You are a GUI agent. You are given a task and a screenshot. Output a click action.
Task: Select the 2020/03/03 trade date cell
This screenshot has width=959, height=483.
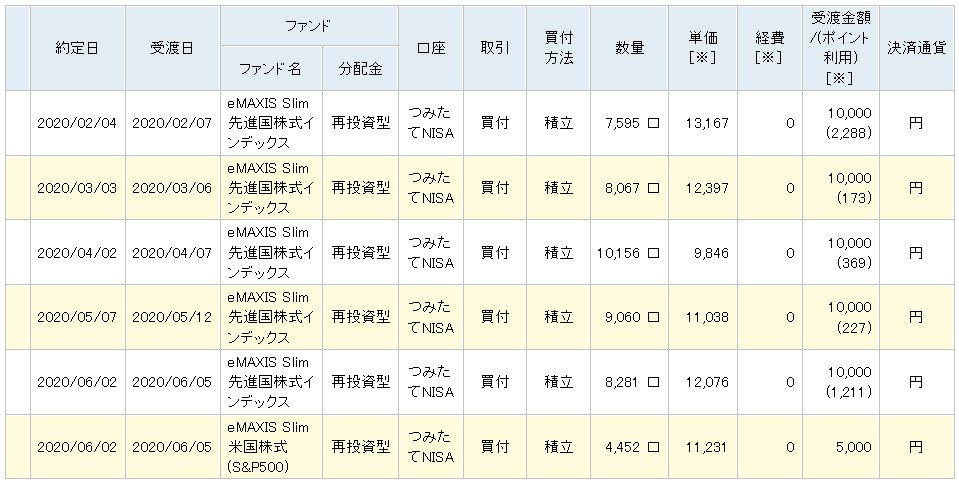pos(76,188)
